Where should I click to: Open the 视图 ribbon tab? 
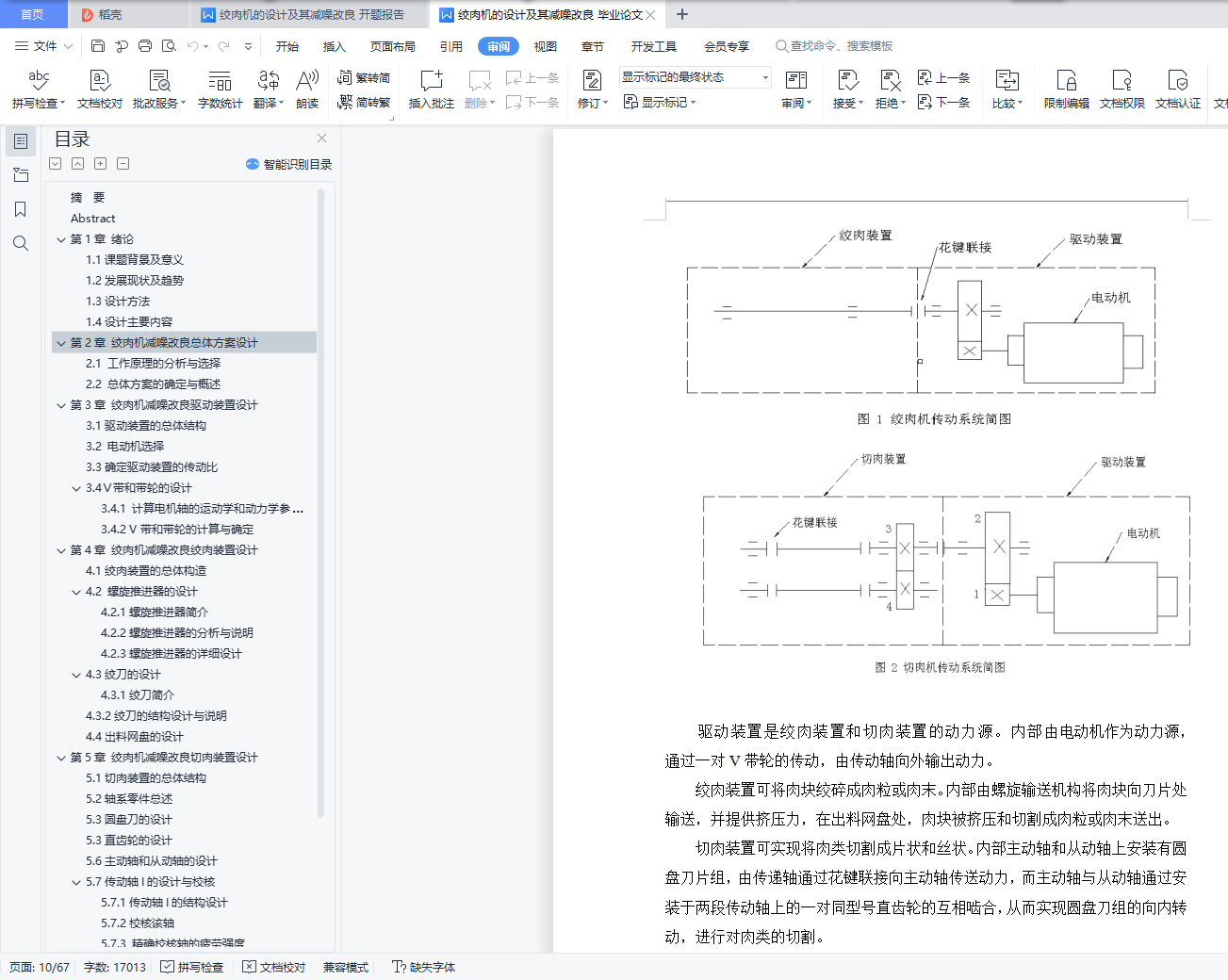[546, 46]
